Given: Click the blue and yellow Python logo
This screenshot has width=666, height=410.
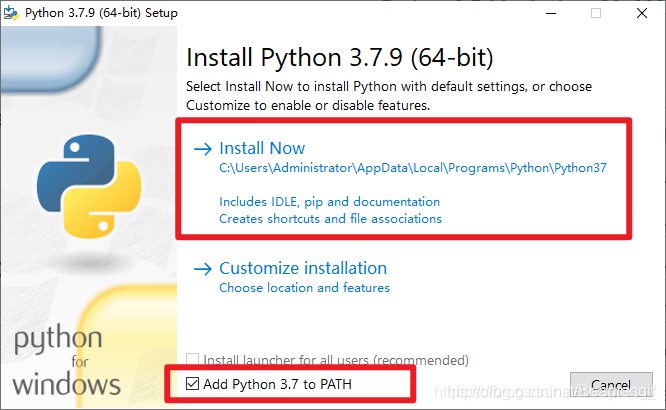Looking at the screenshot, I should pos(89,186).
